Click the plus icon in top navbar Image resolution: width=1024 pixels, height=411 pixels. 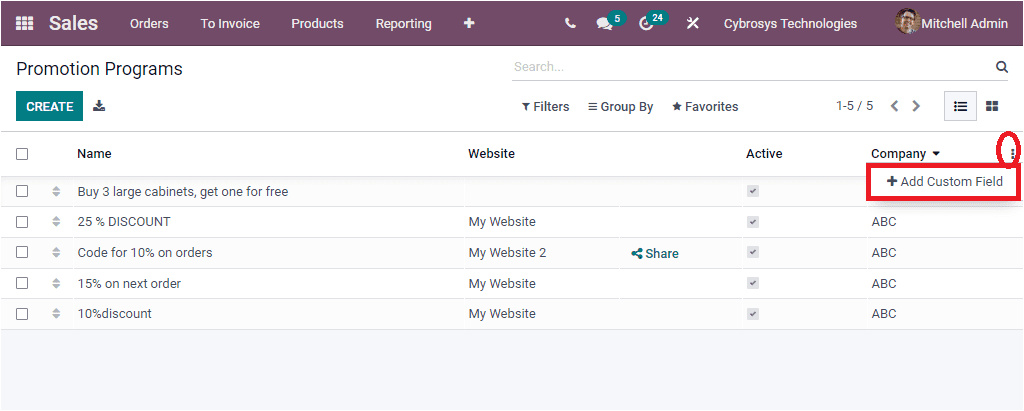coord(469,24)
